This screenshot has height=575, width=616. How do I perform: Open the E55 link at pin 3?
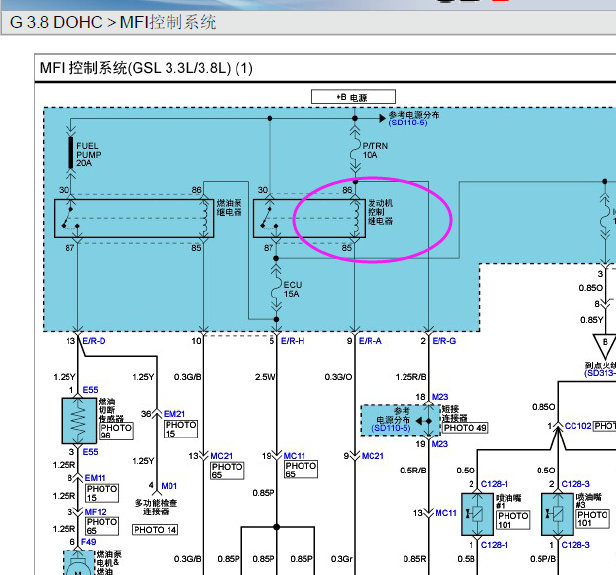[90, 452]
